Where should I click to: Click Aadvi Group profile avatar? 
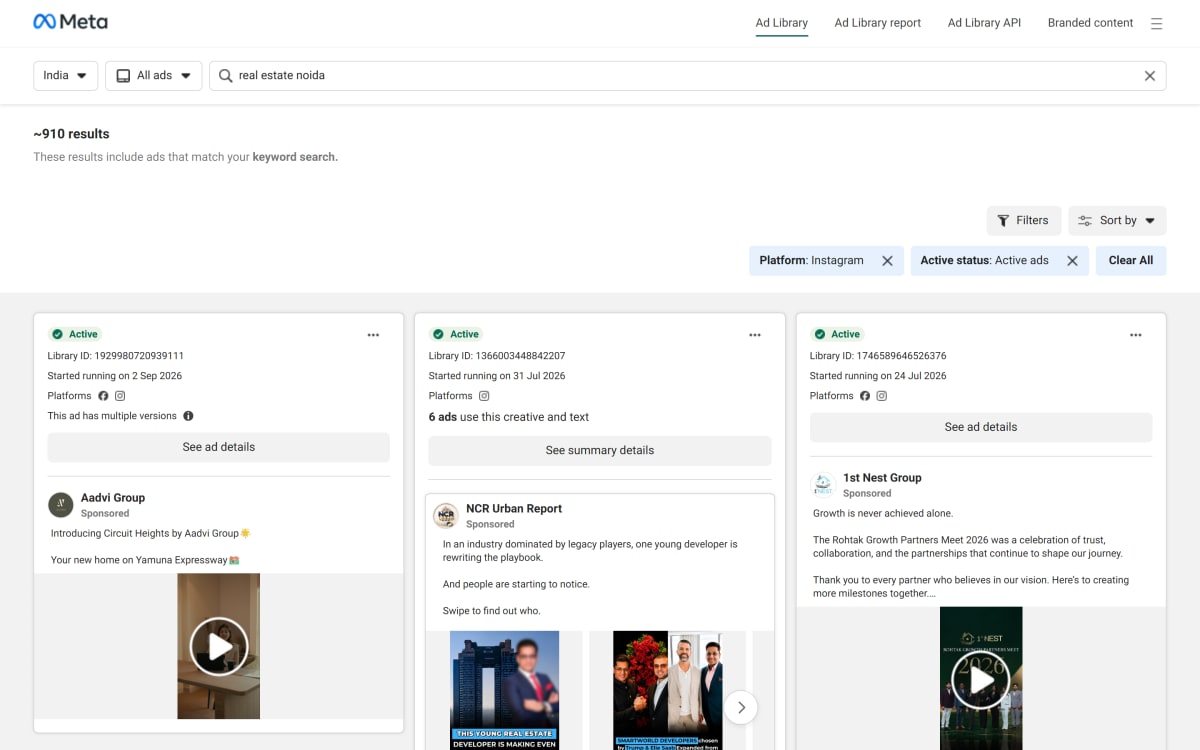[61, 505]
